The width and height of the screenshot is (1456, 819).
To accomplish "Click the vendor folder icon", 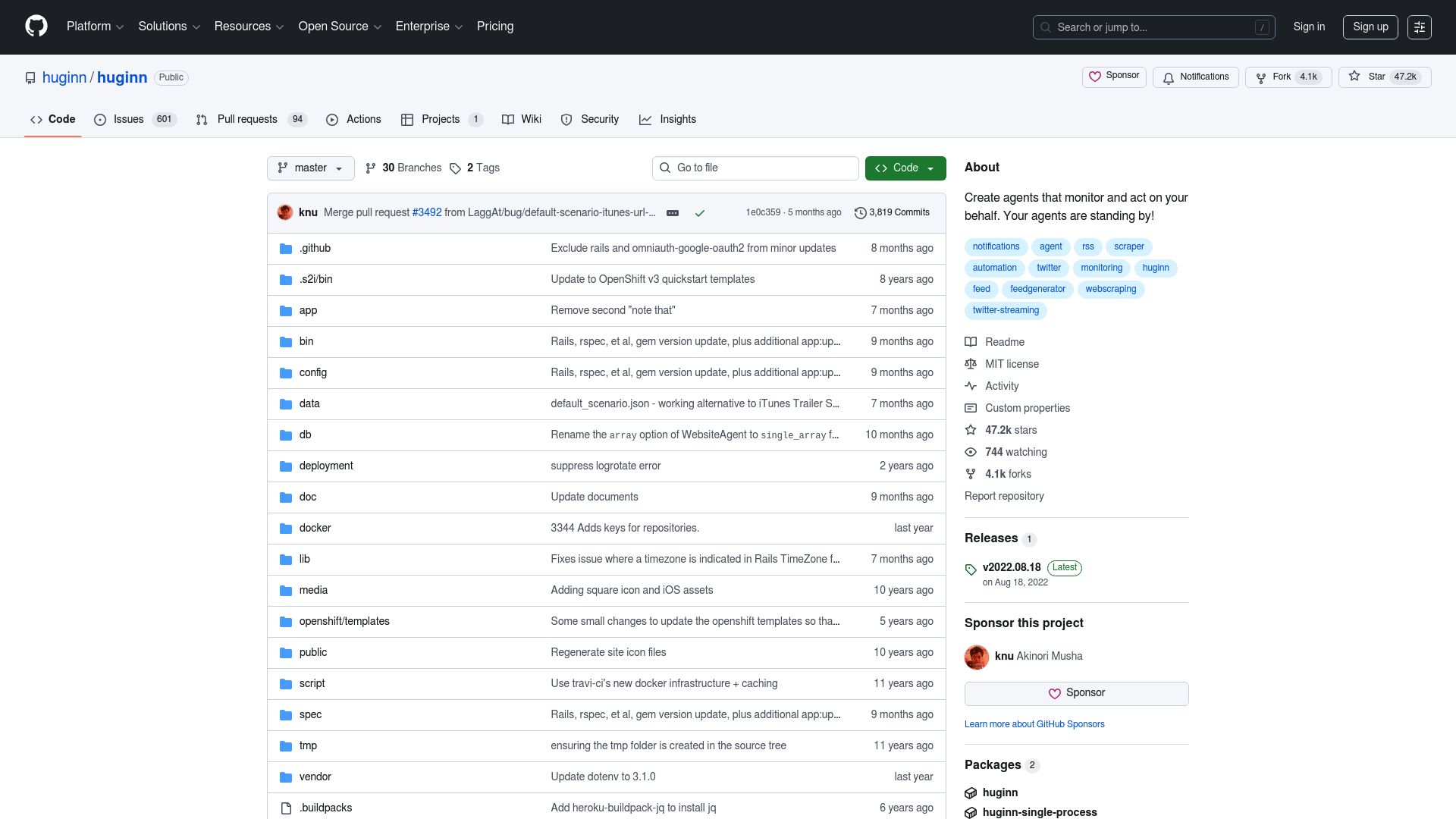I will [x=286, y=777].
